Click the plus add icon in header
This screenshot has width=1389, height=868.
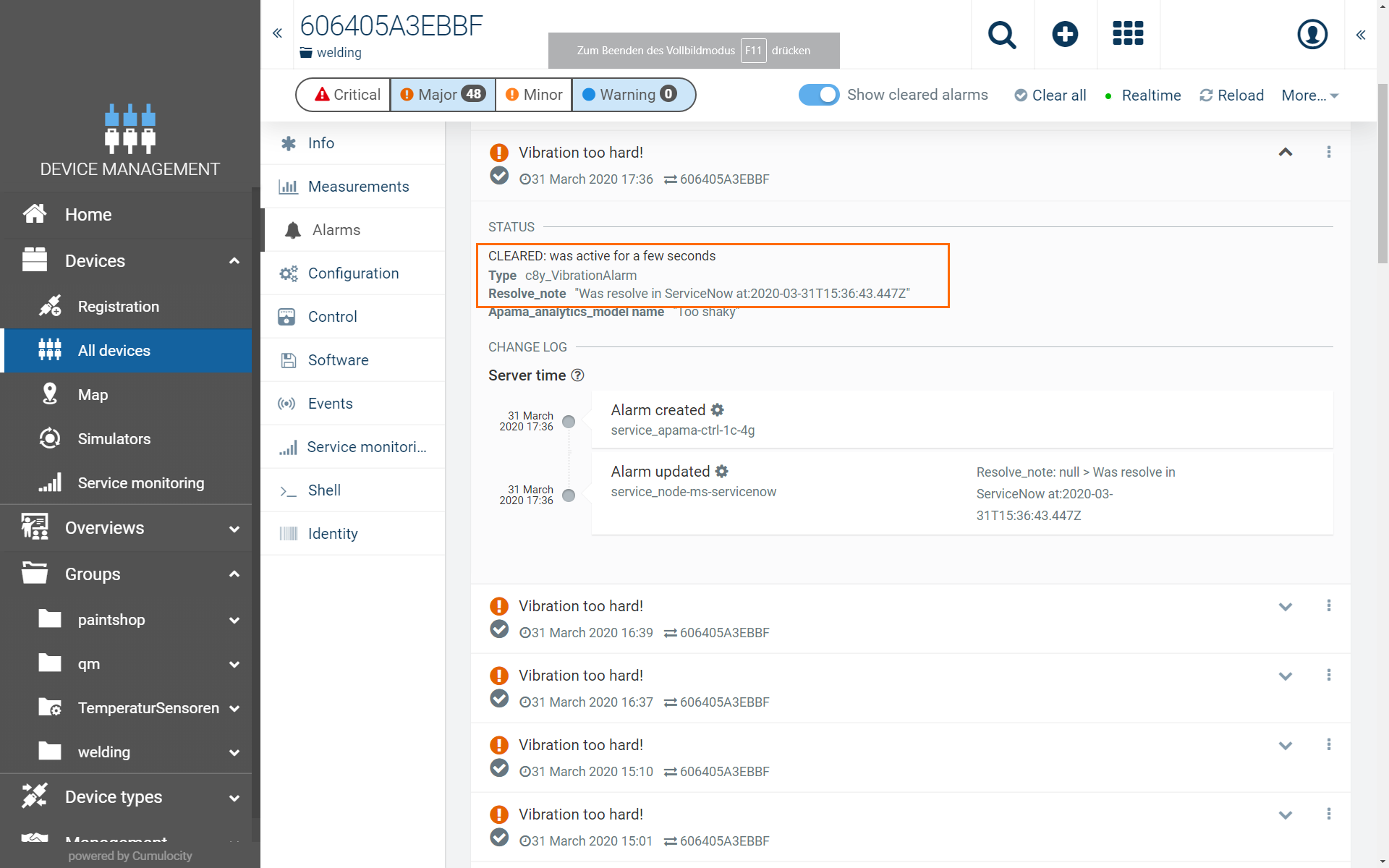tap(1065, 34)
